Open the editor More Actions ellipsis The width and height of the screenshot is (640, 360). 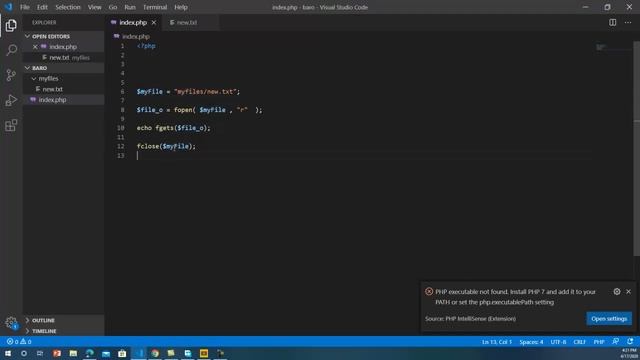tap(628, 22)
